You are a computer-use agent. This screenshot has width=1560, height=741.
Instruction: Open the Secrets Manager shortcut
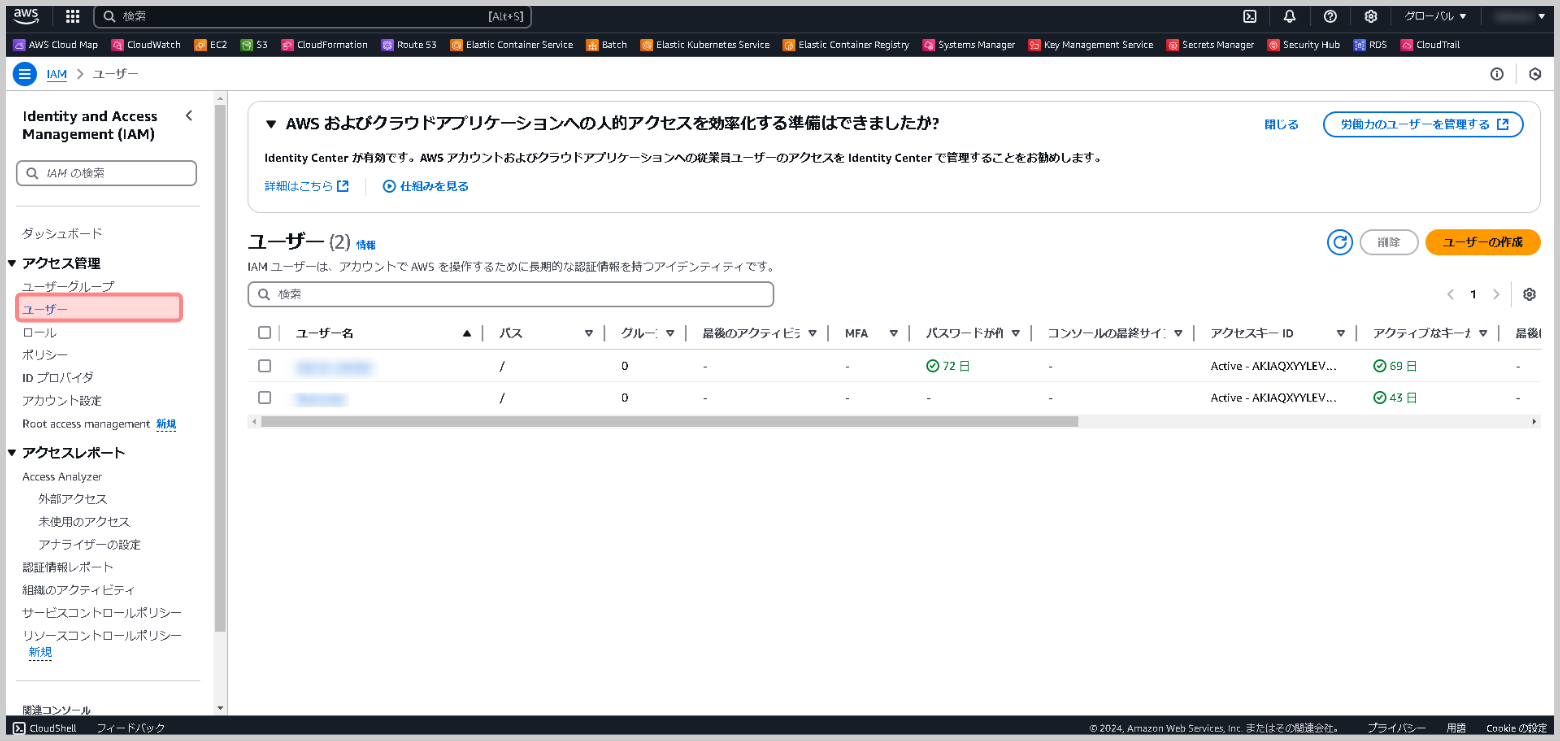point(1210,45)
